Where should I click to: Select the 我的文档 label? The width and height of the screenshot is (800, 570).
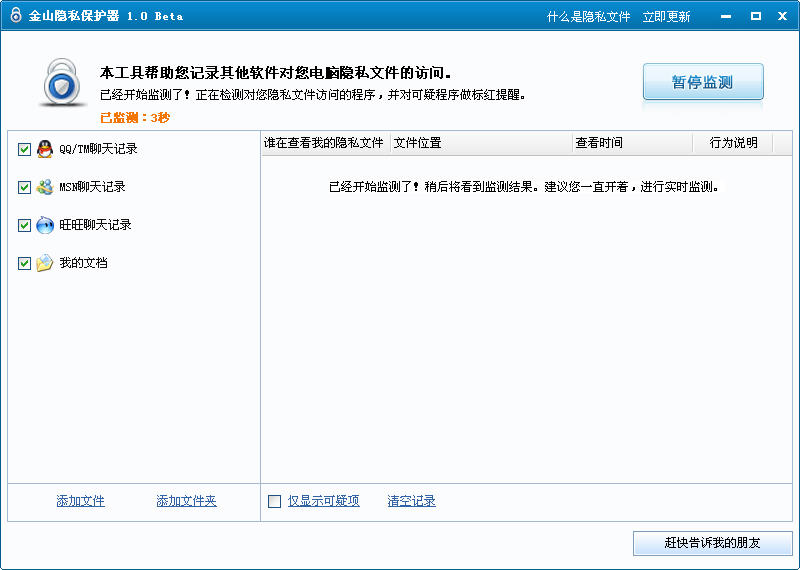pyautogui.click(x=83, y=263)
